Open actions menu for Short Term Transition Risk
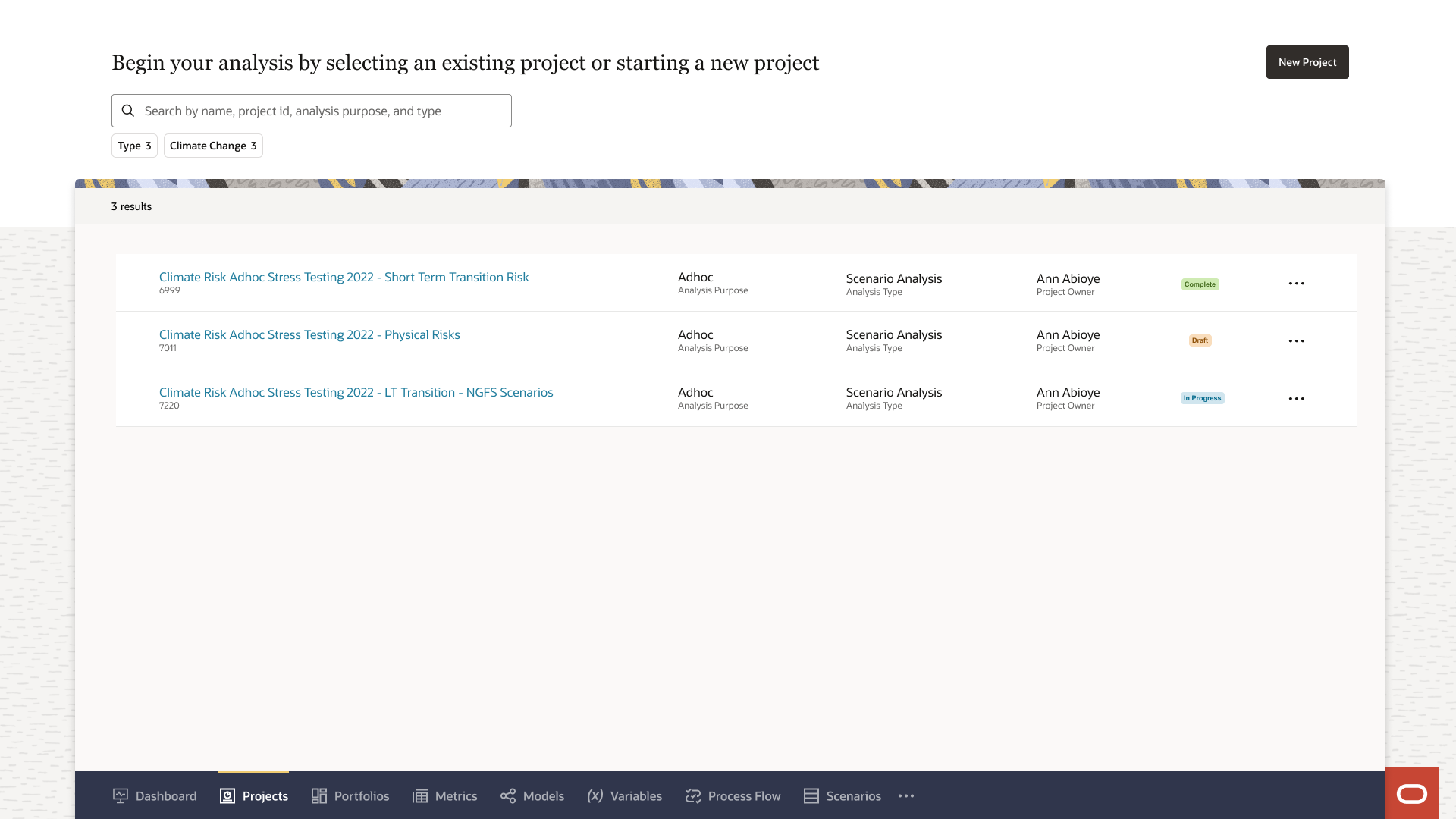The width and height of the screenshot is (1456, 819). pos(1297,284)
